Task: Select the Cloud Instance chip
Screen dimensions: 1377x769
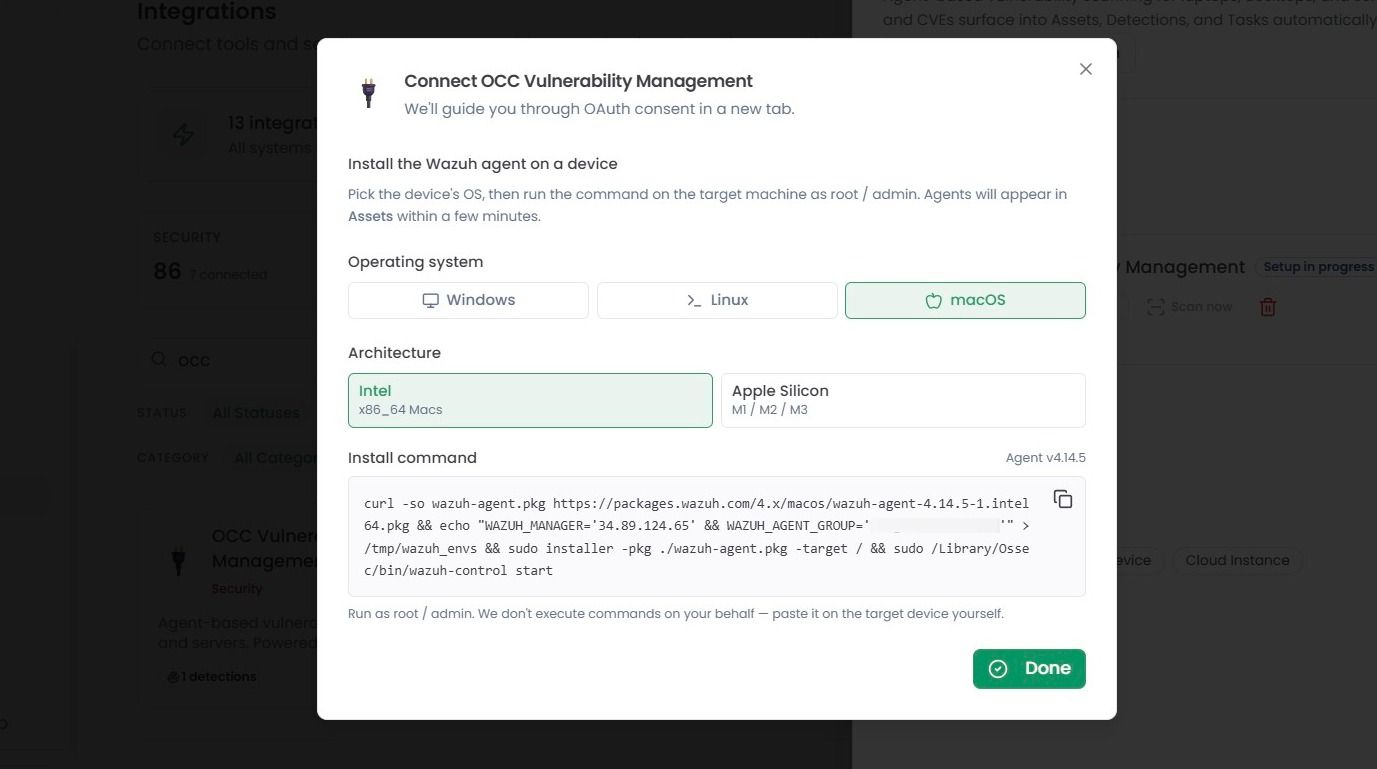Action: [x=1237, y=560]
